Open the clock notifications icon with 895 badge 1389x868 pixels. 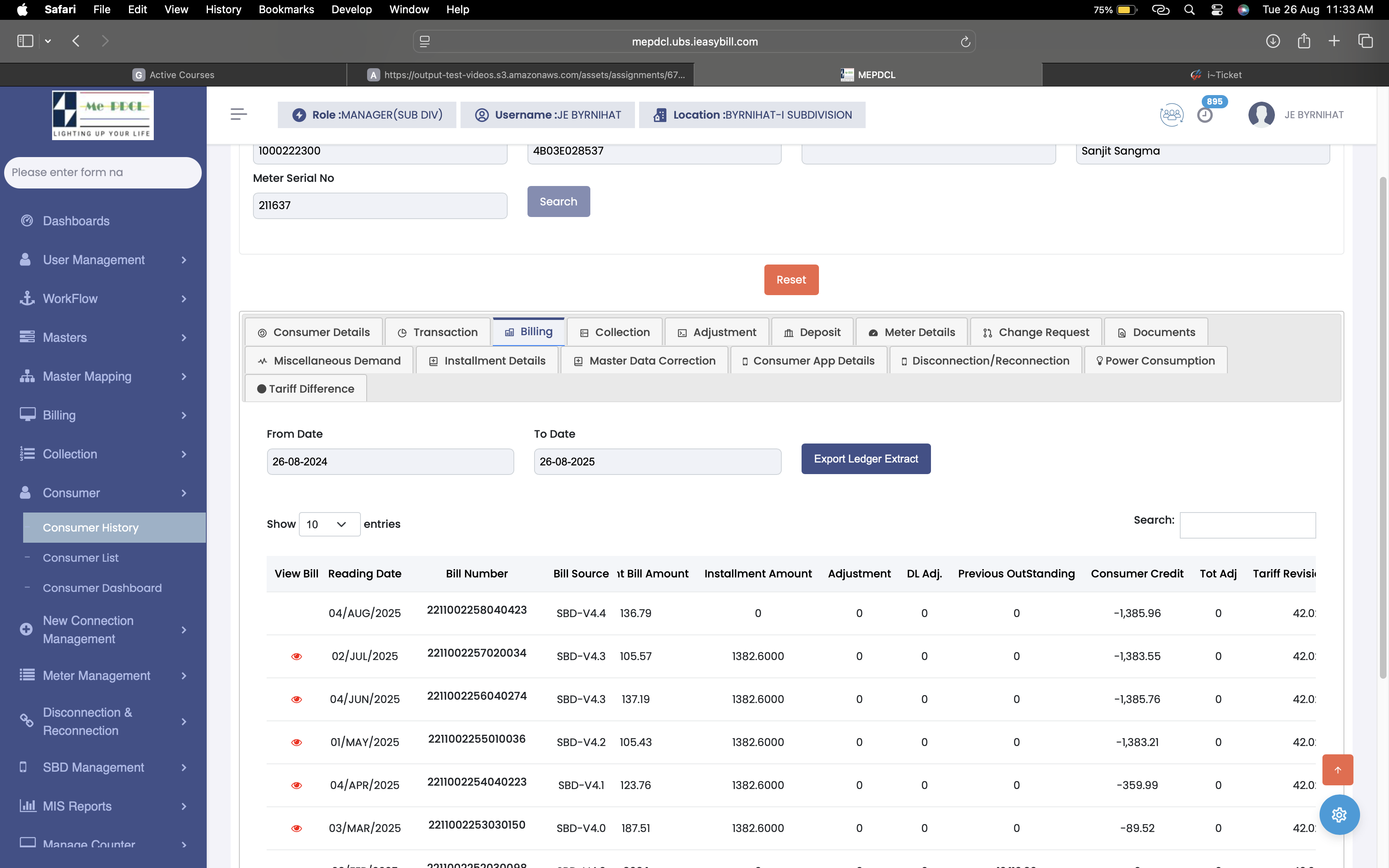(x=1205, y=115)
